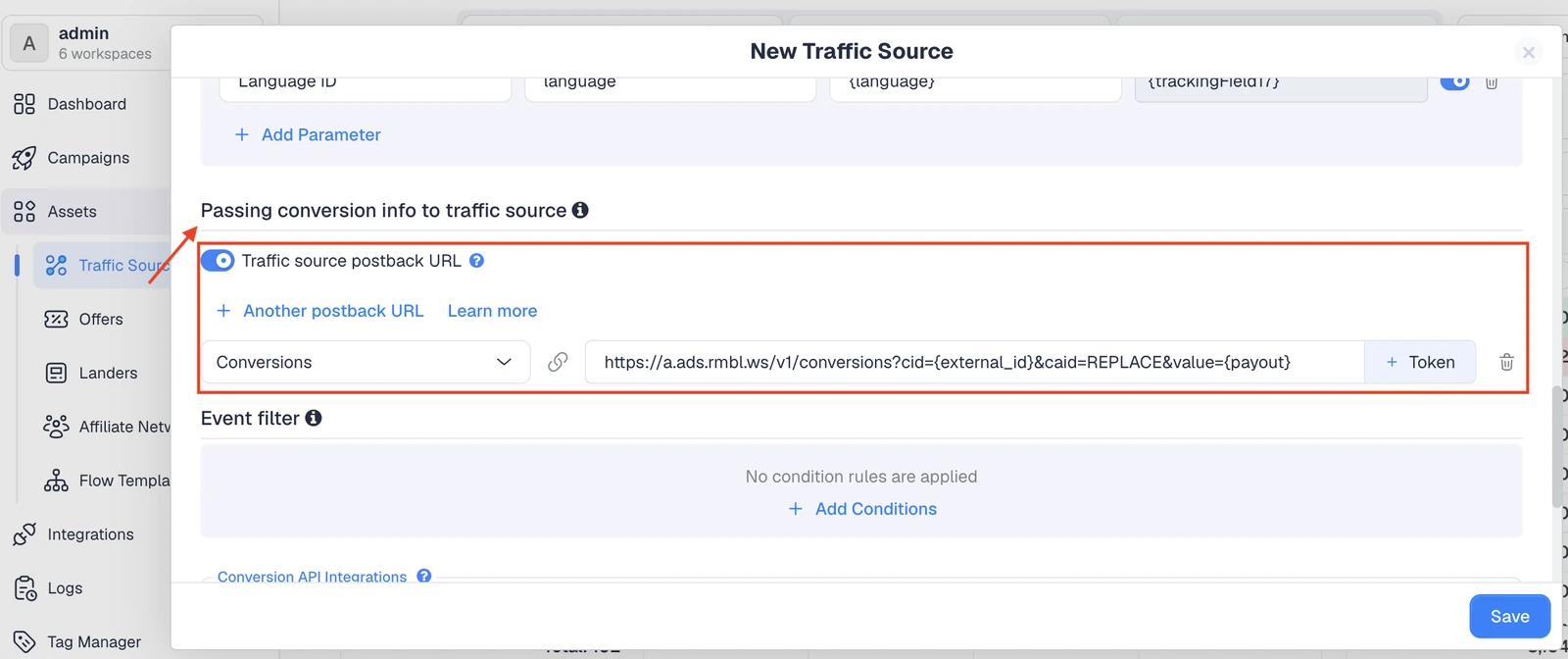
Task: Delete the Language ID parameter row
Action: coord(1492,82)
